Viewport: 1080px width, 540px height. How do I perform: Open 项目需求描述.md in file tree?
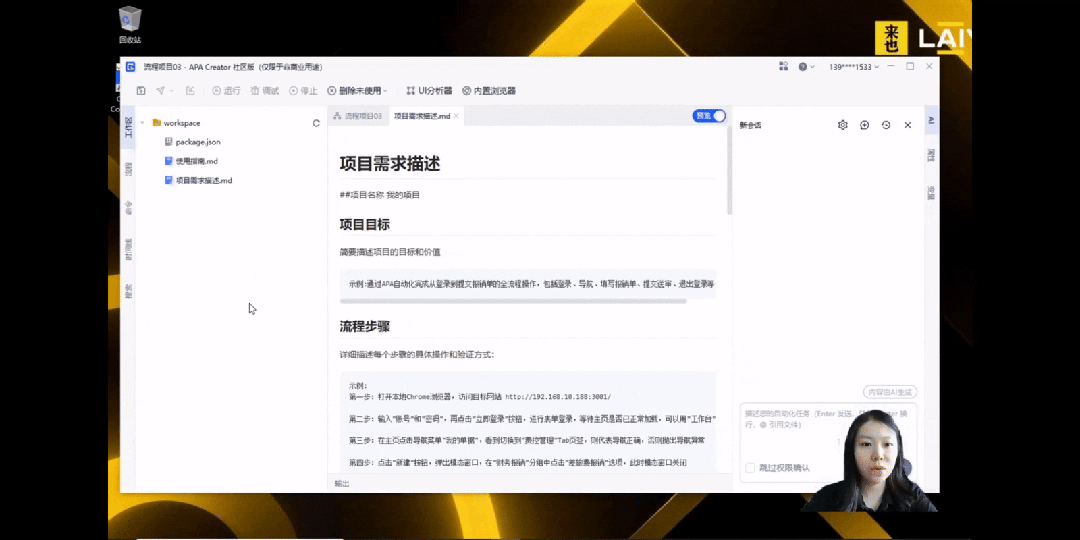(198, 180)
